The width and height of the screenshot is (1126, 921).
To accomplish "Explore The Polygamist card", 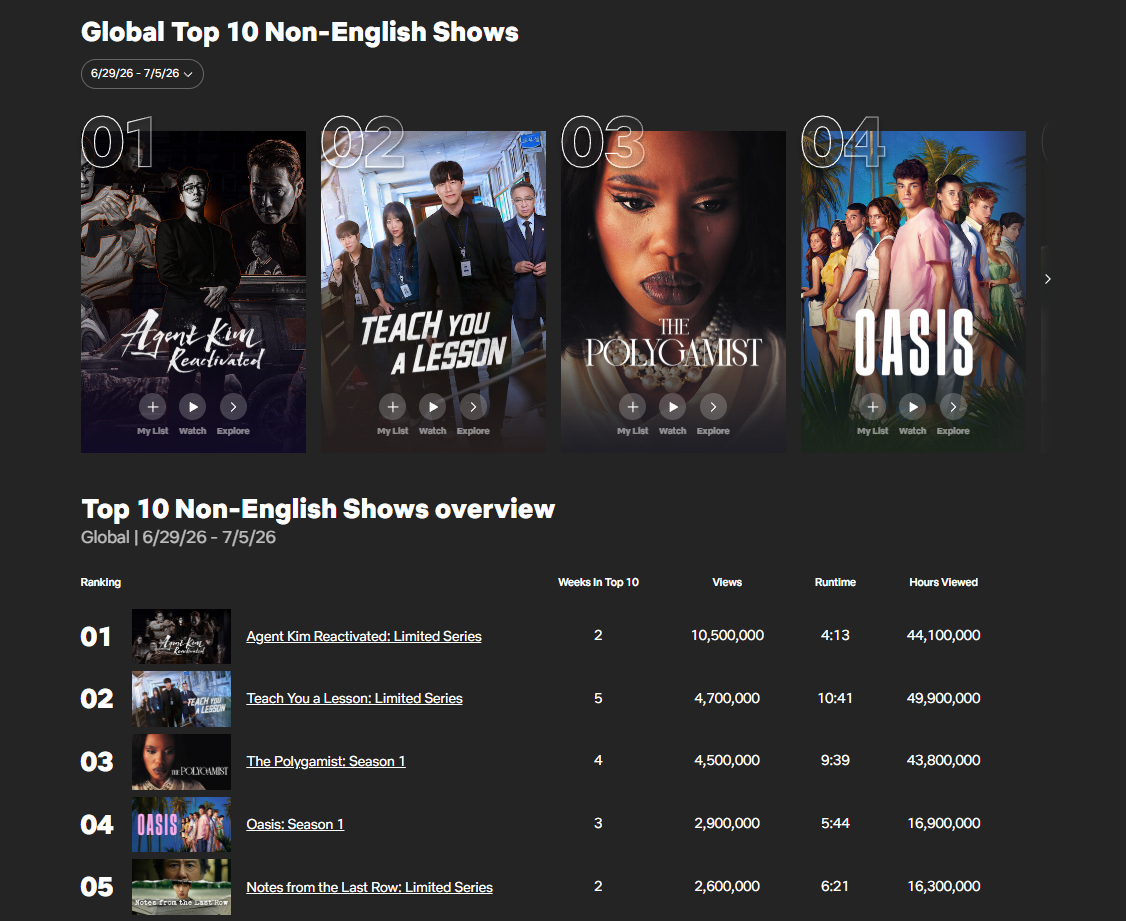I will point(713,407).
